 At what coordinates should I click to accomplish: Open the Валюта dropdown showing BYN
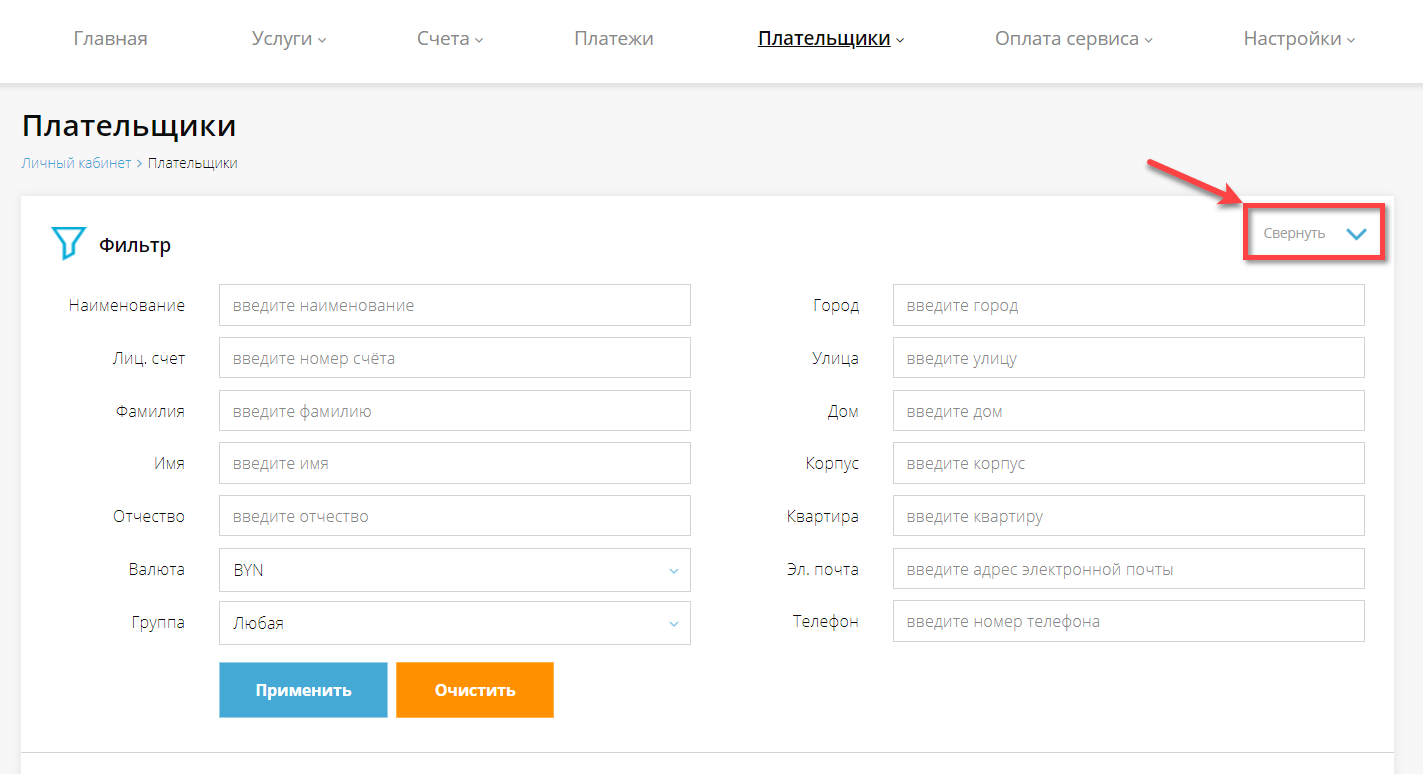tap(455, 570)
